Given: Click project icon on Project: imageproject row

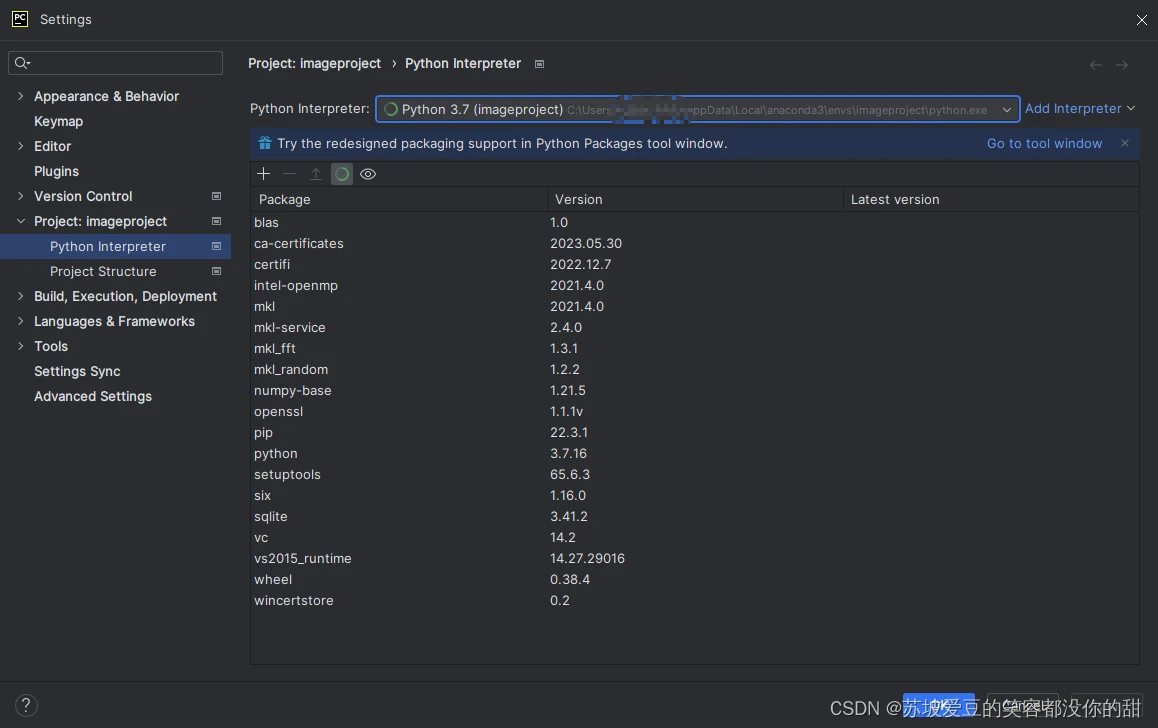Looking at the screenshot, I should [216, 222].
